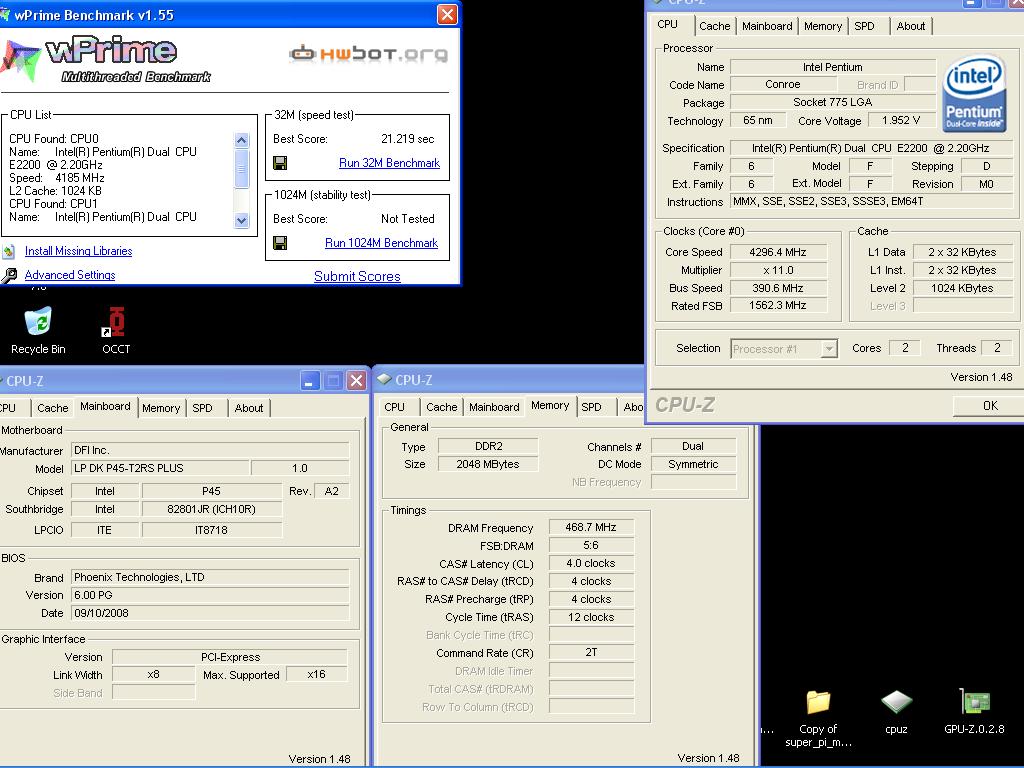
Task: Select Cache tab in the Memory CPU-Z window
Action: coord(441,407)
